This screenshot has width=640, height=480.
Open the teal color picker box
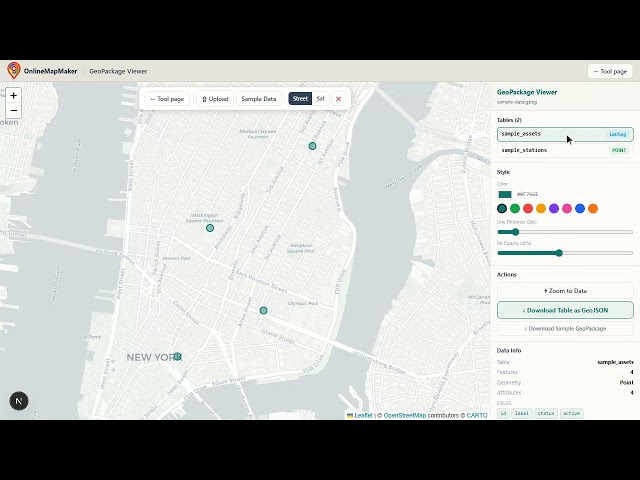pos(505,194)
